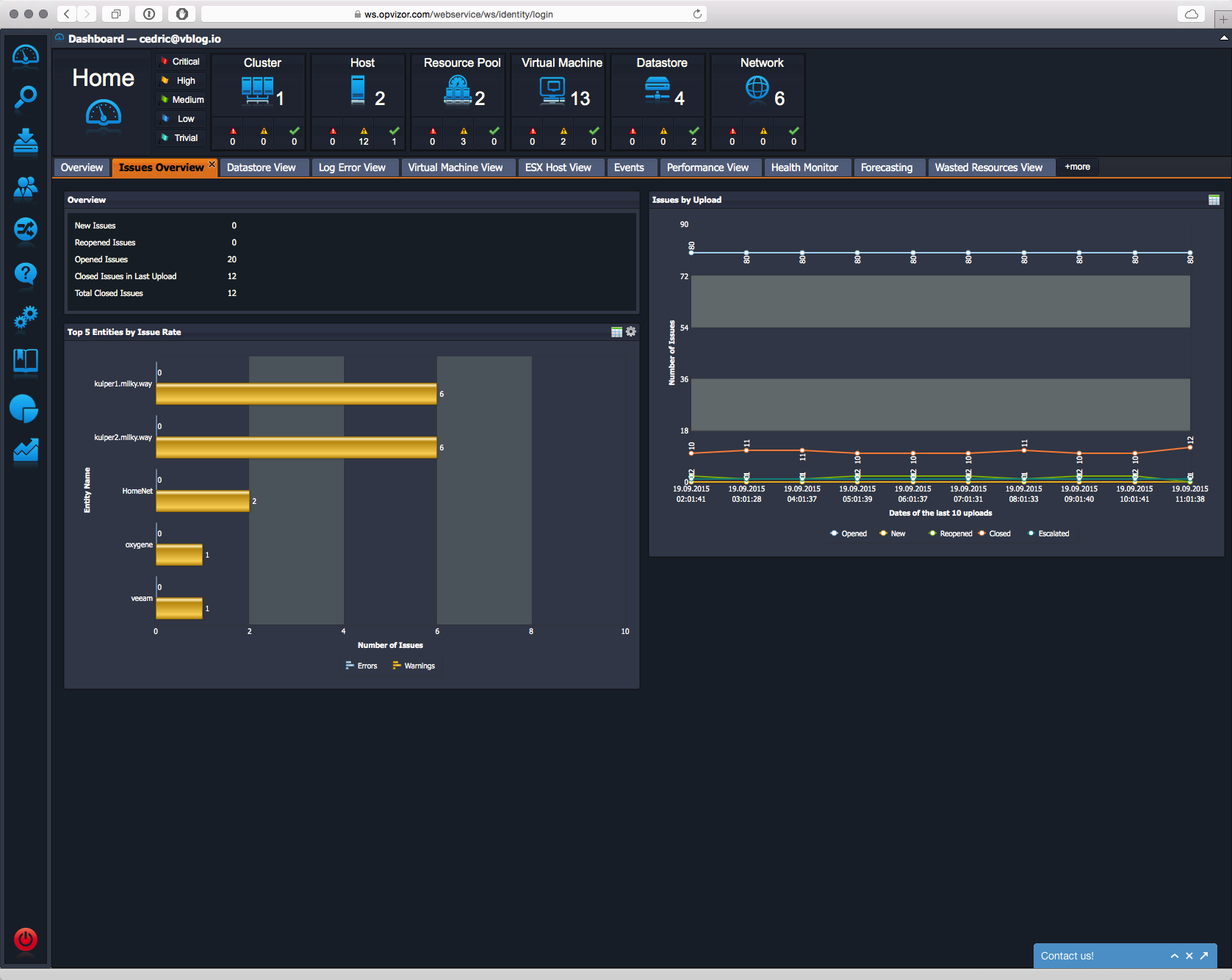The height and width of the screenshot is (980, 1232).
Task: Click the browser address bar
Action: click(x=455, y=14)
